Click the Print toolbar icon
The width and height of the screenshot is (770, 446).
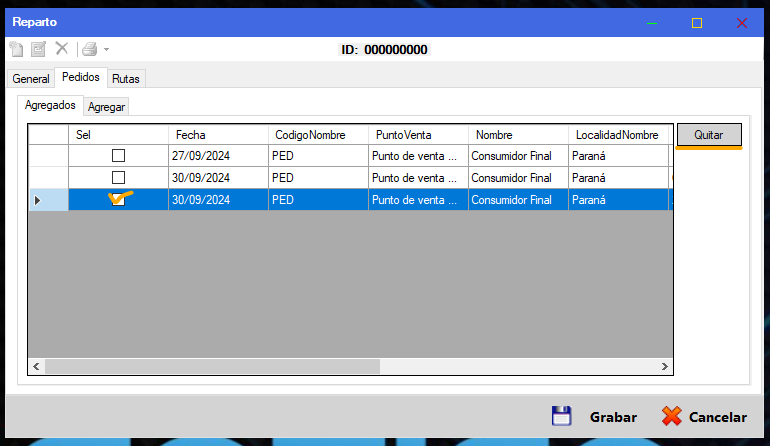89,49
